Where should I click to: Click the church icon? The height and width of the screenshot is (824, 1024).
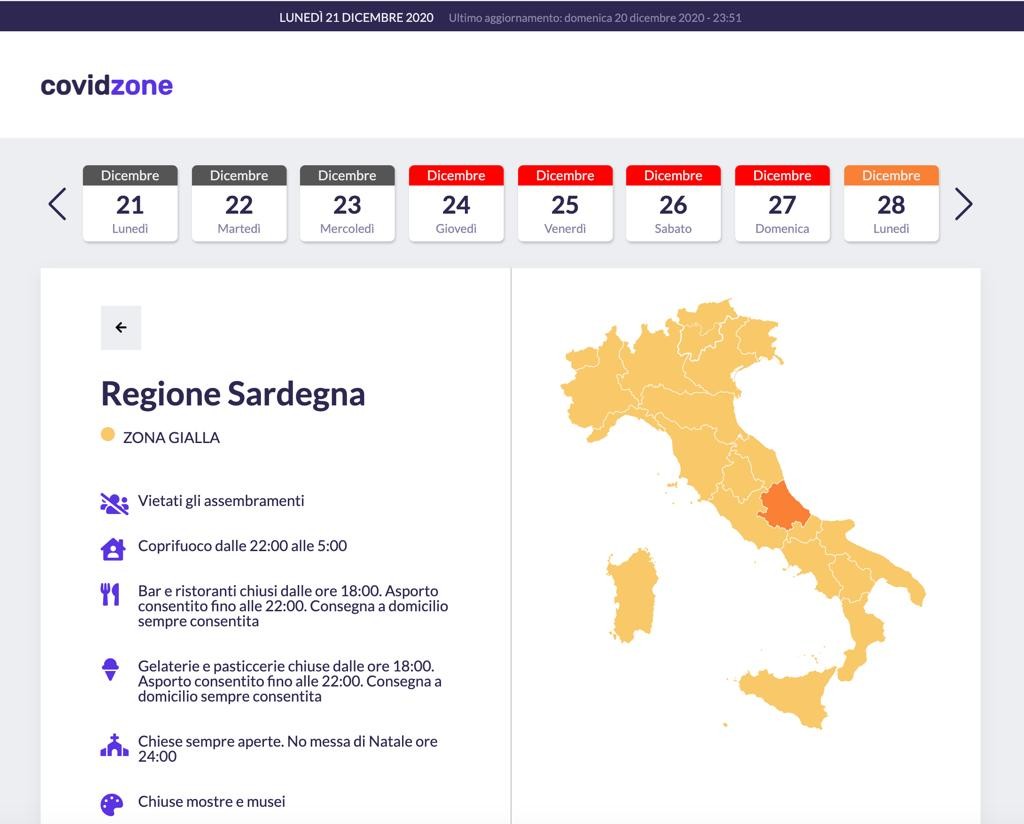pos(114,745)
